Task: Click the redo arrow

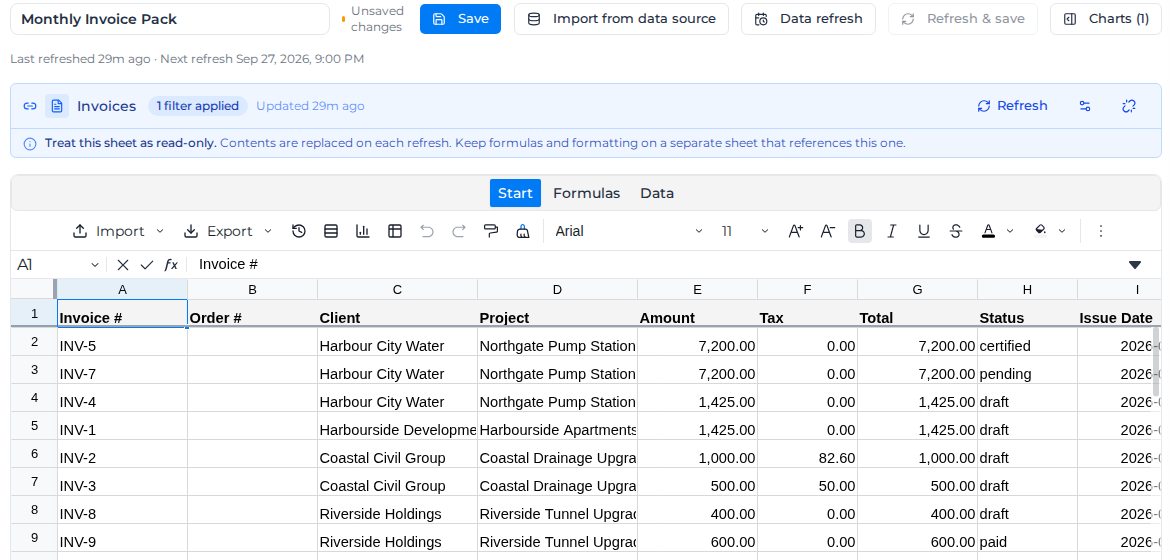Action: click(459, 231)
